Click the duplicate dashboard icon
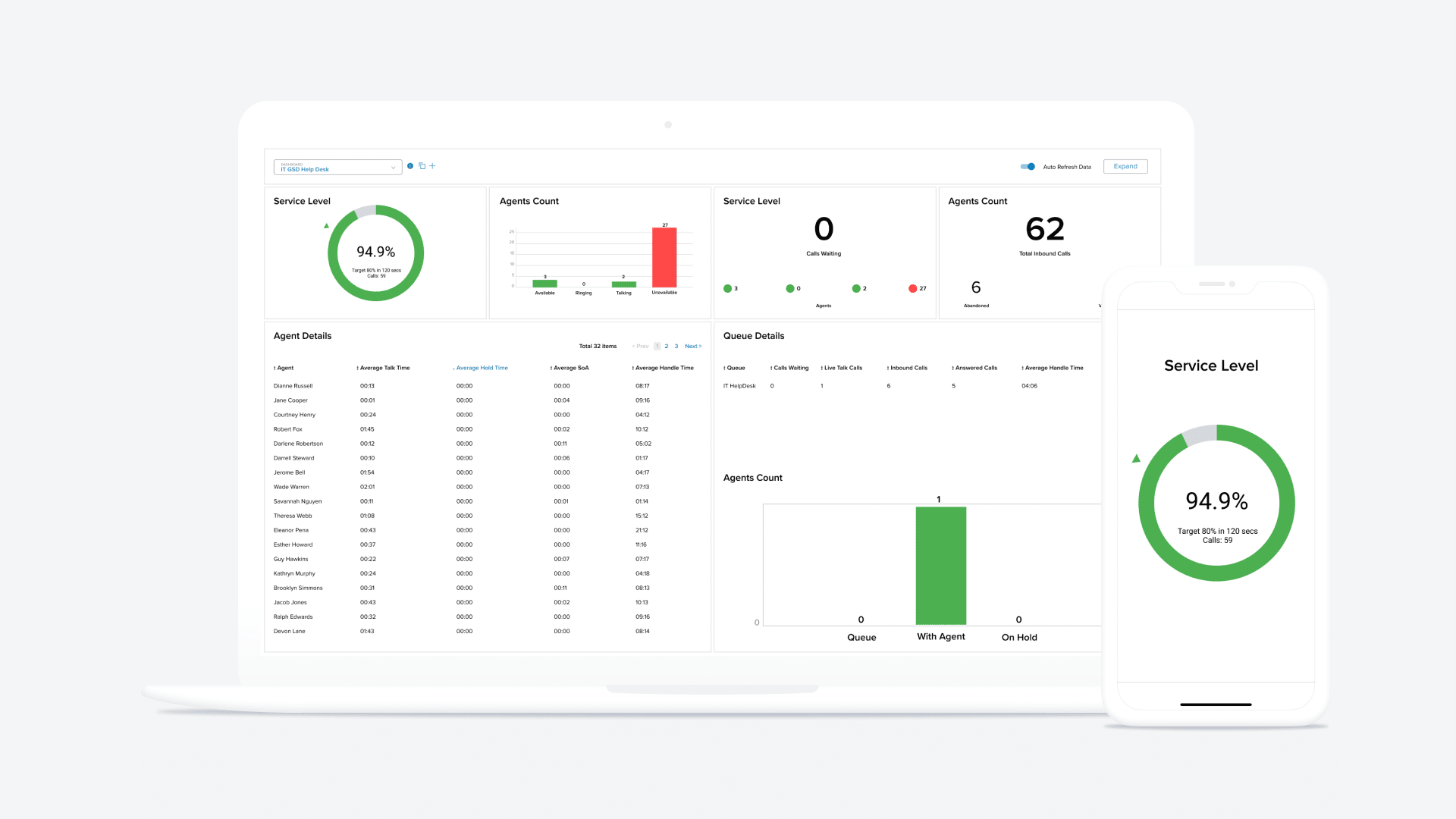The width and height of the screenshot is (1456, 819). [422, 166]
